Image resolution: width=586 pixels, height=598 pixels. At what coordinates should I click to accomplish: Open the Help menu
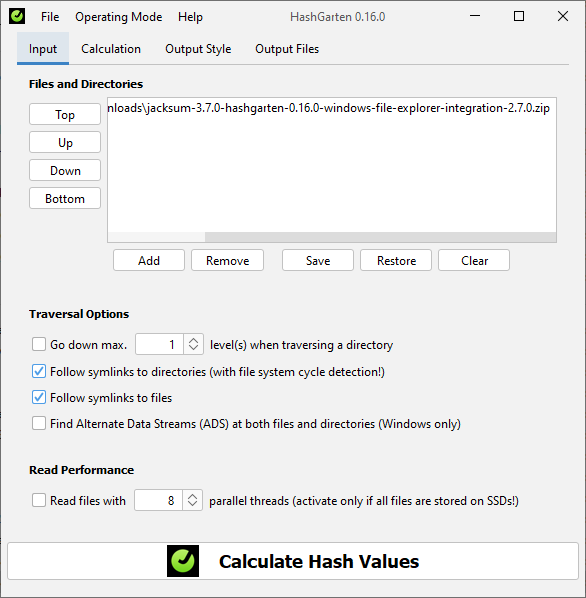[190, 17]
